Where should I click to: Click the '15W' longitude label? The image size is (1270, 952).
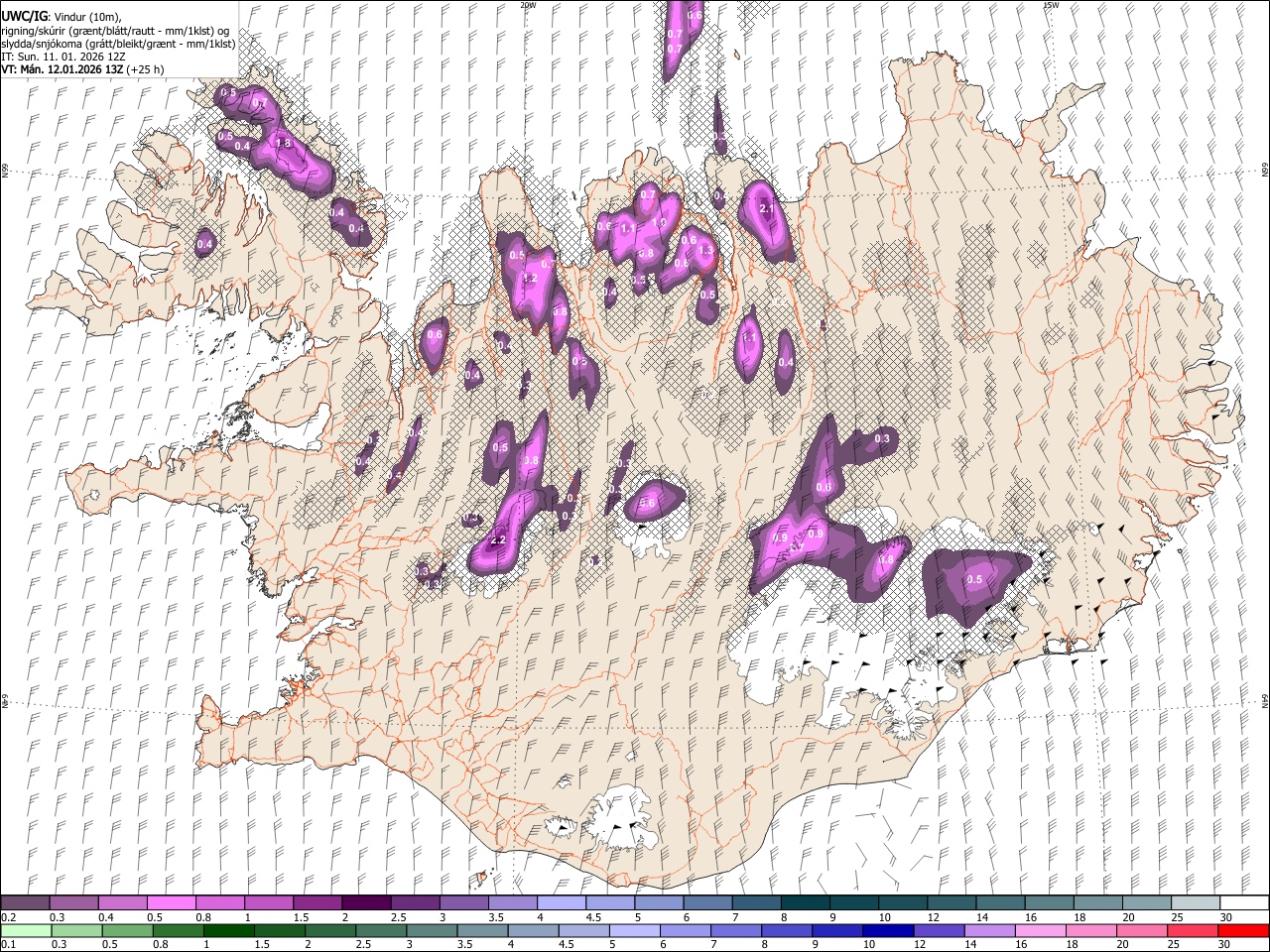1051,5
